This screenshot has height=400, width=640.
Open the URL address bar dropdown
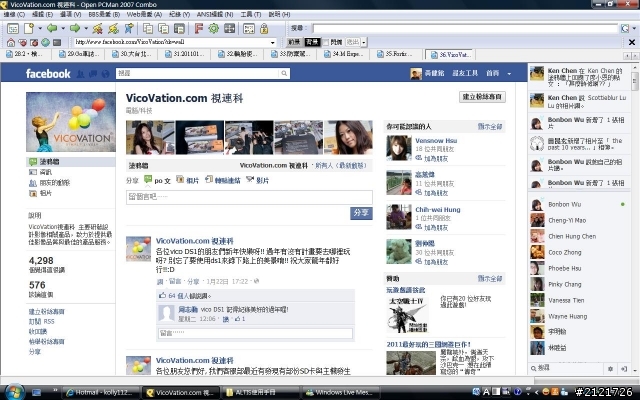click(x=272, y=42)
